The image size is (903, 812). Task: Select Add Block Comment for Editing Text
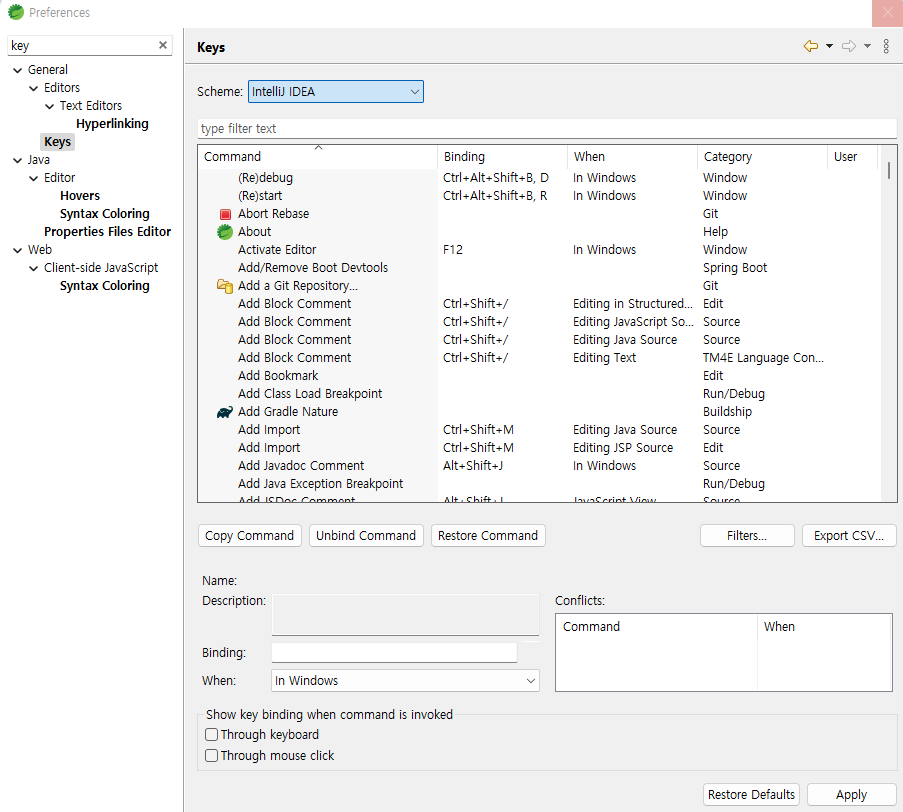pyautogui.click(x=539, y=358)
